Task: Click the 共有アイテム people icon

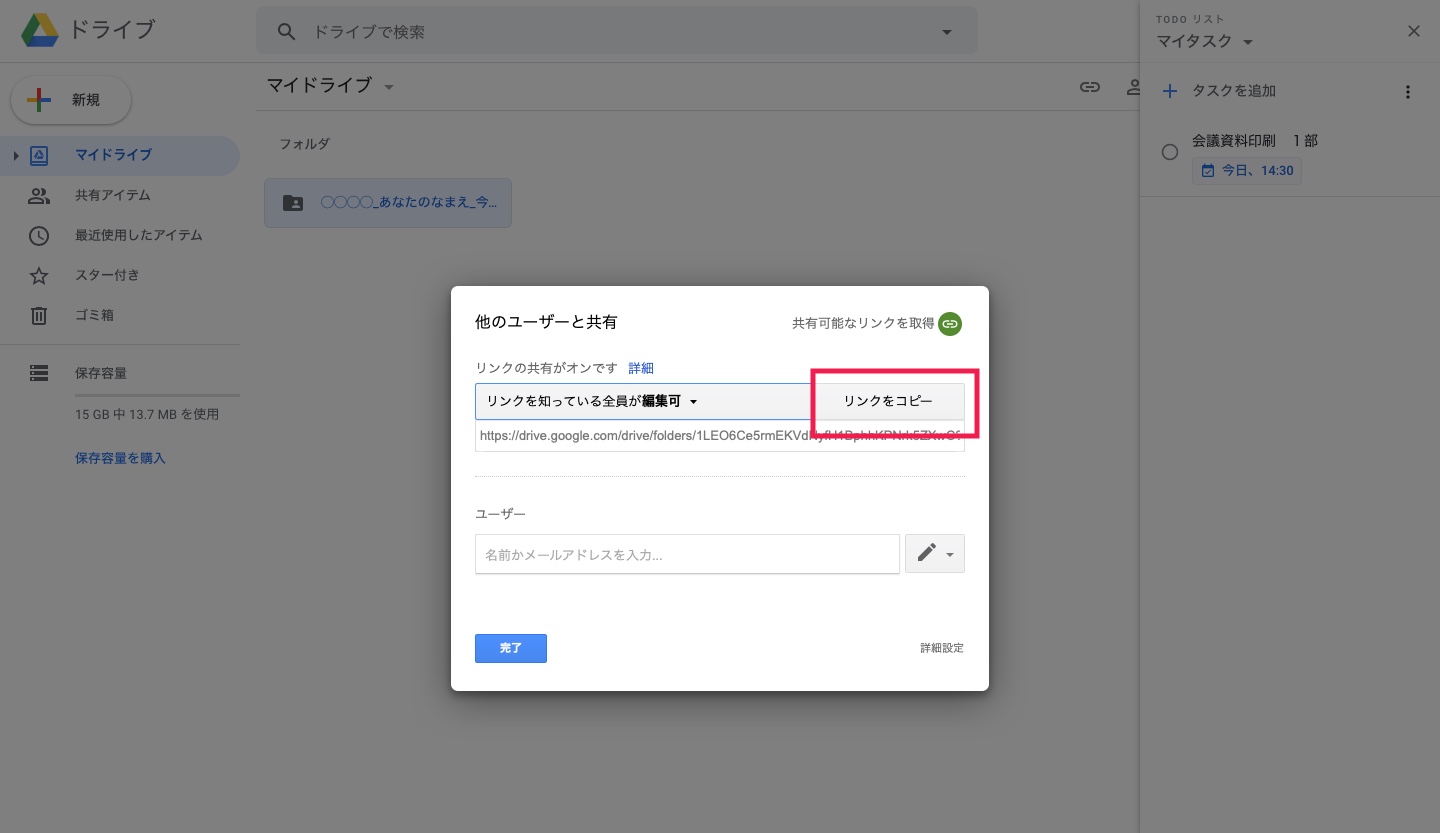Action: click(39, 195)
